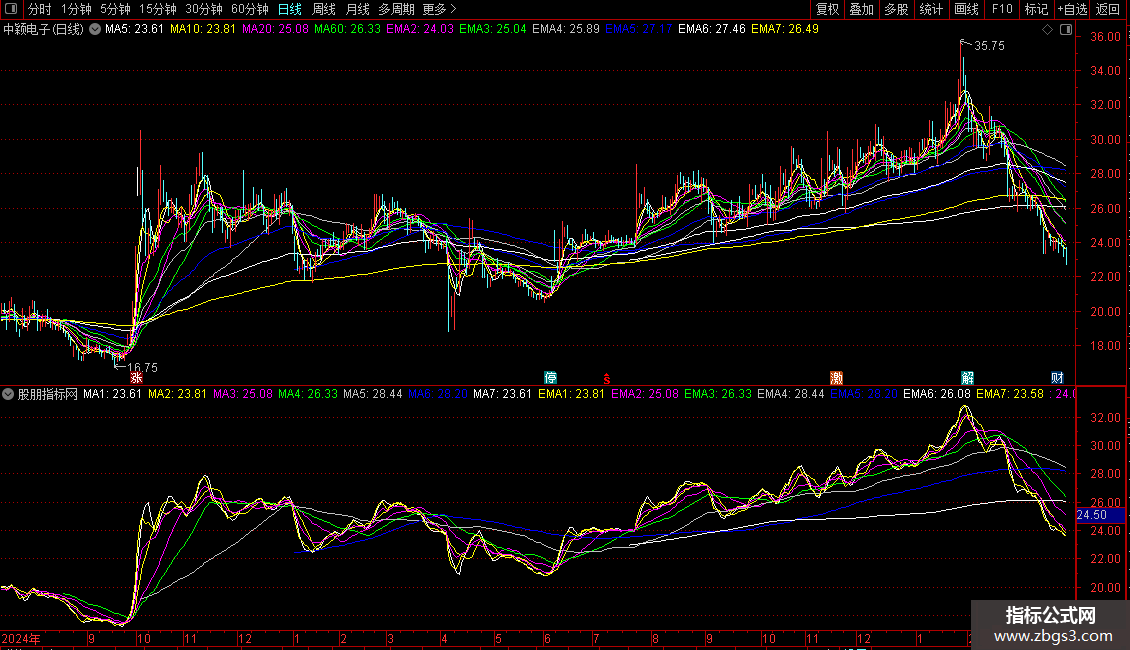Open sub-chart indicator dropdown beside 股朋指标网
This screenshot has height=650, width=1130.
pyautogui.click(x=8, y=394)
